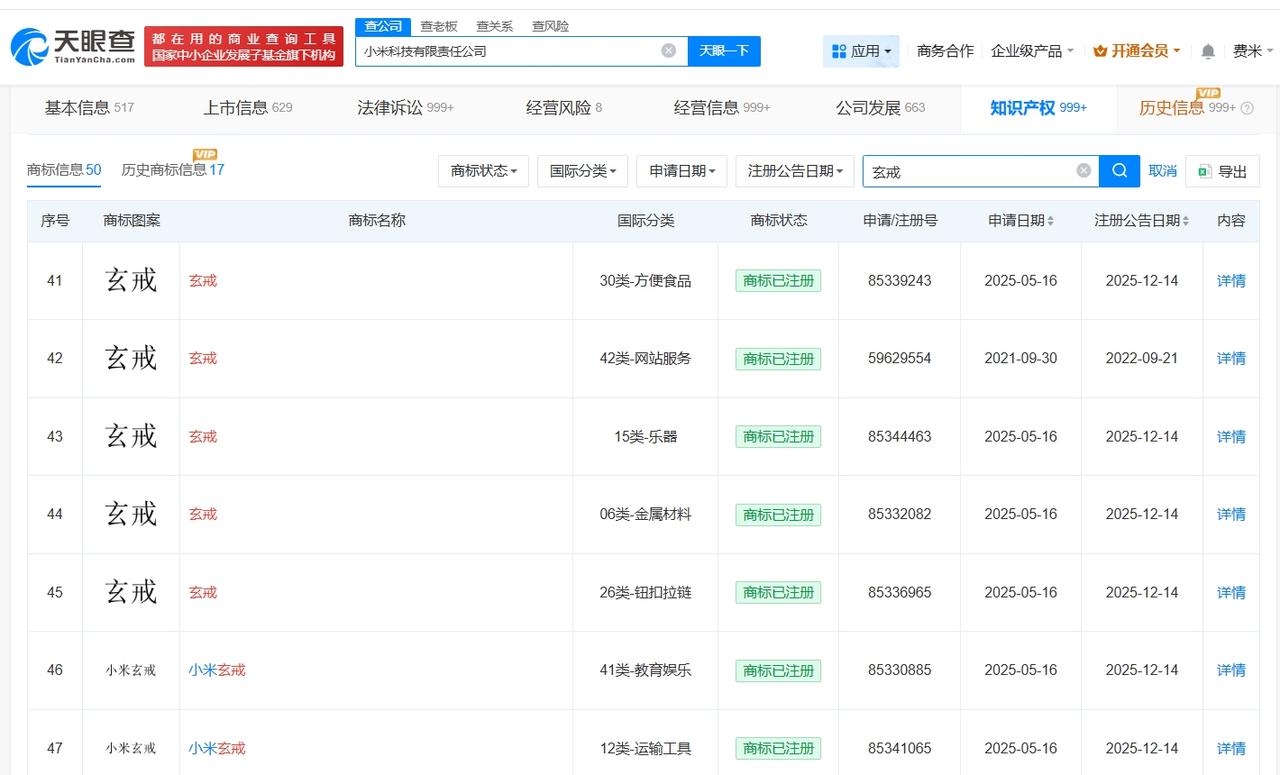Click the TianYanCha logo
Screen dimensions: 1280x775
[73, 46]
